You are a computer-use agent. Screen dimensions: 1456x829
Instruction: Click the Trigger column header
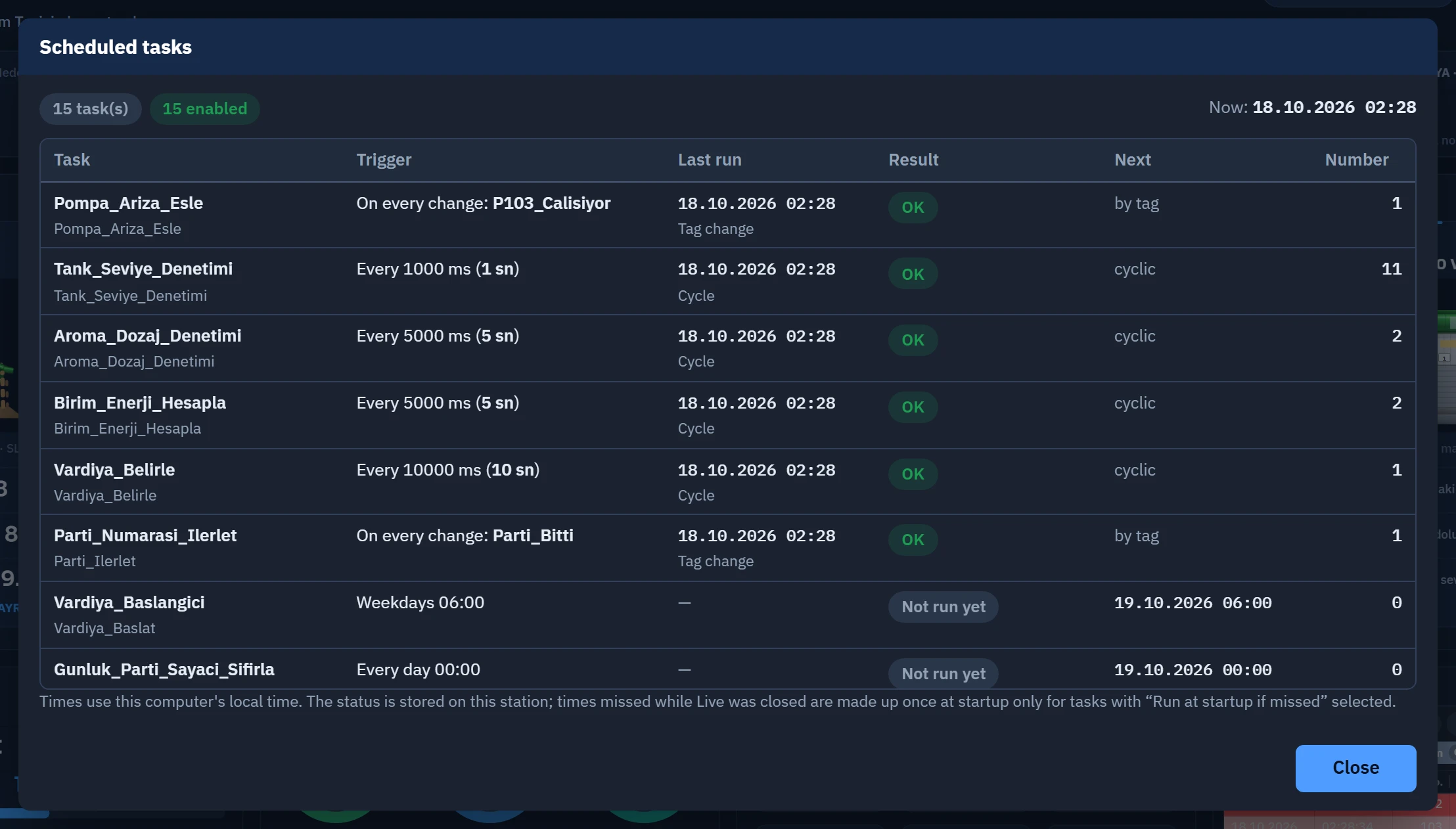[x=384, y=160]
